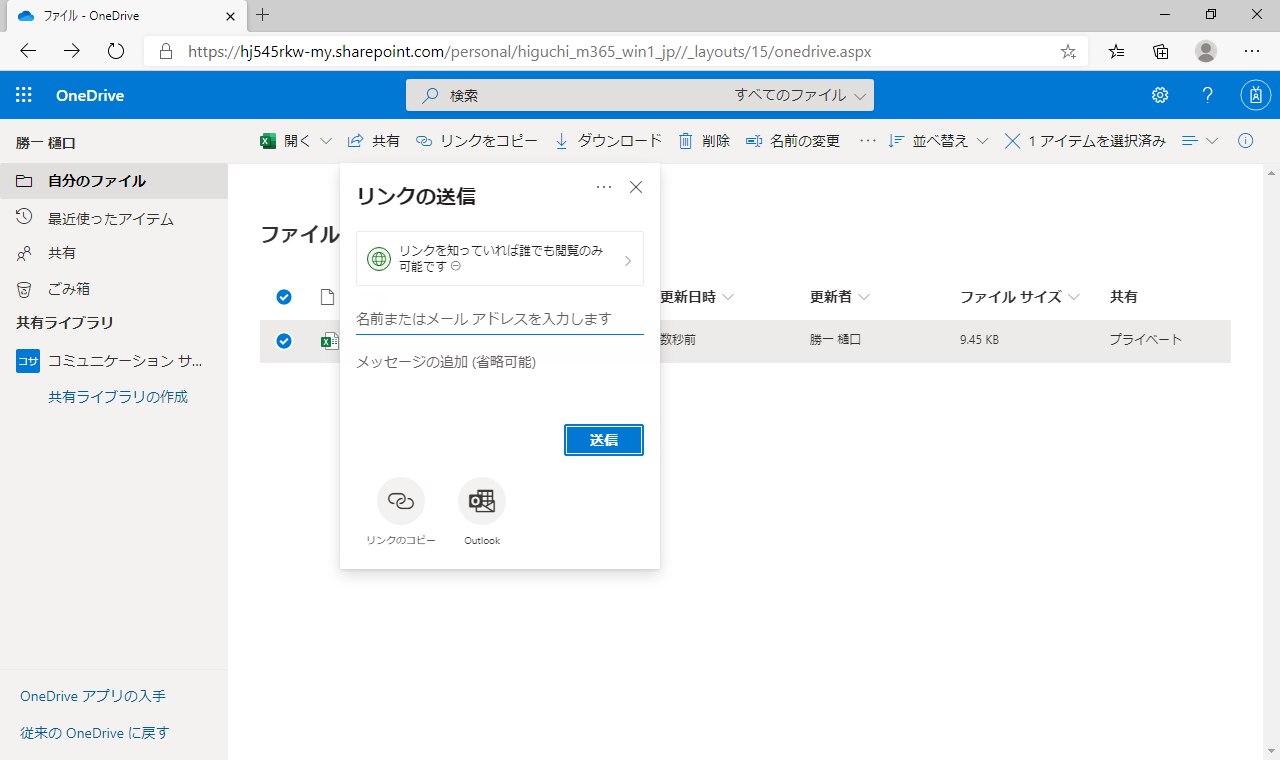Click the help question mark icon
Viewport: 1280px width, 760px height.
point(1208,96)
